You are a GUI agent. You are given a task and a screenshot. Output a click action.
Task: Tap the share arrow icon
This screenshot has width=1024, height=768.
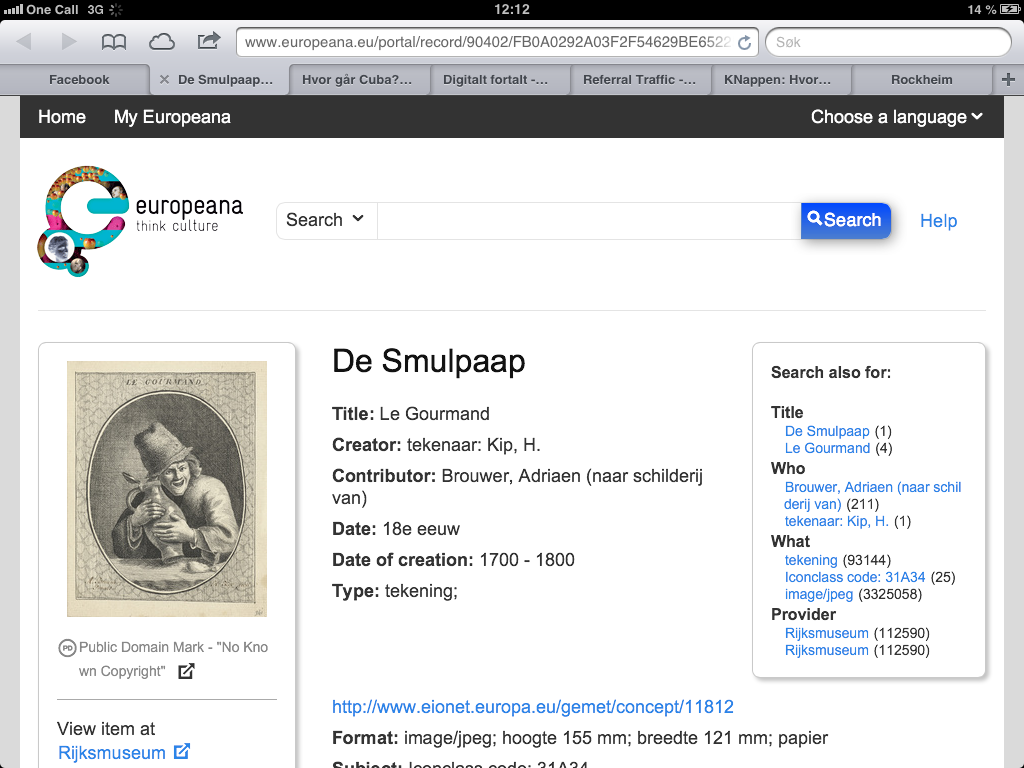point(208,41)
